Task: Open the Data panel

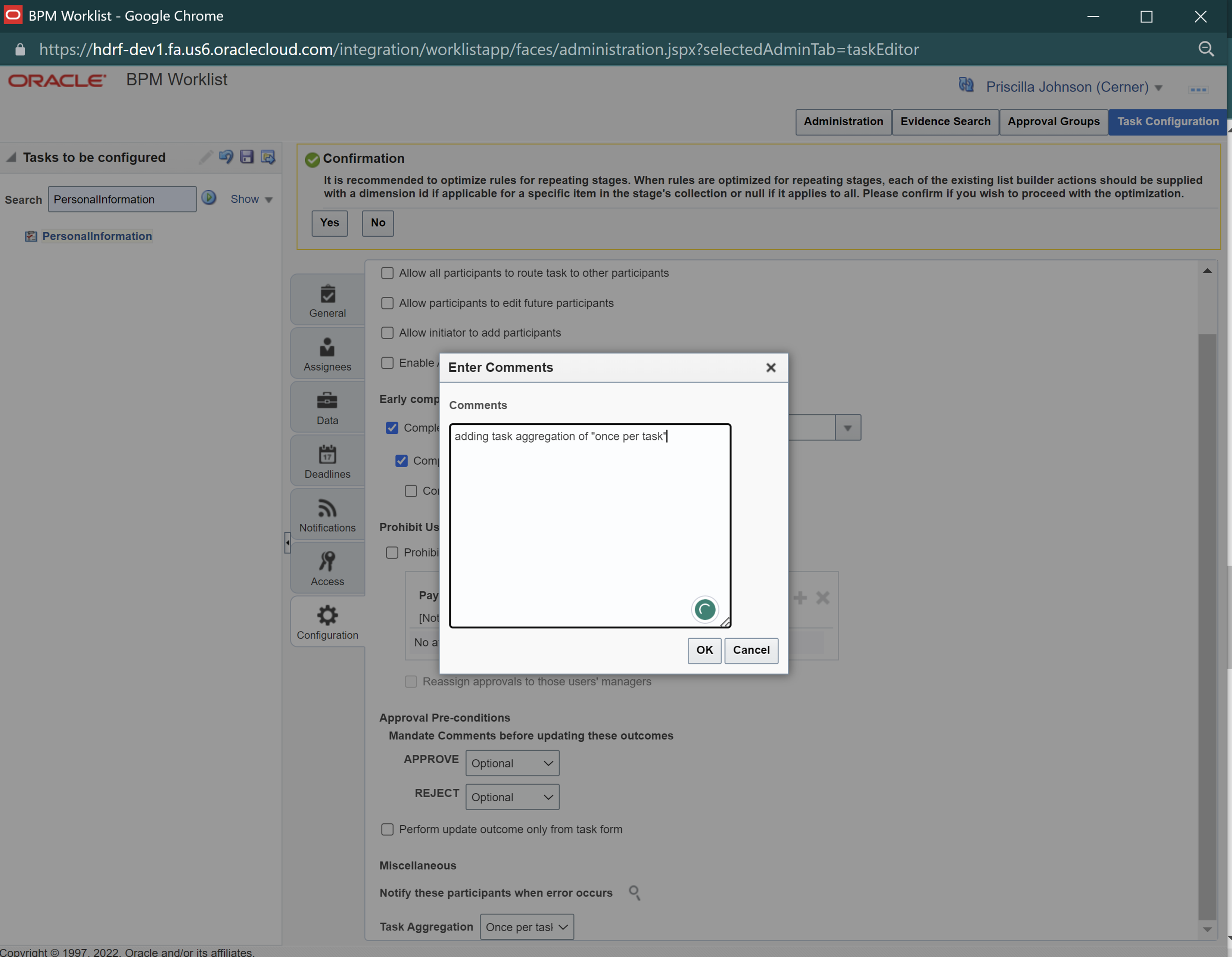Action: [x=327, y=406]
